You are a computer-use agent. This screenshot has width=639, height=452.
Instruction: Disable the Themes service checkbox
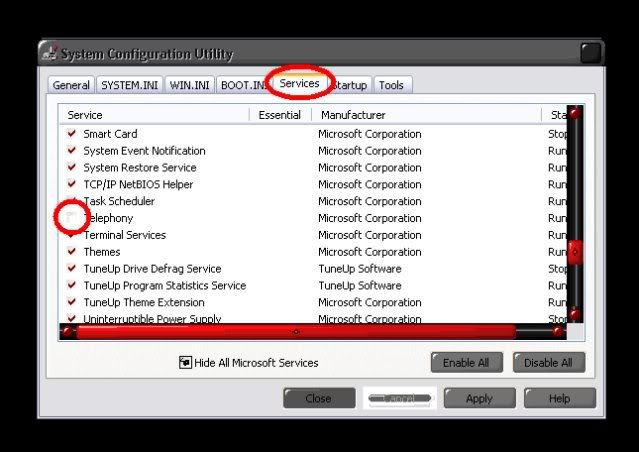(x=71, y=252)
